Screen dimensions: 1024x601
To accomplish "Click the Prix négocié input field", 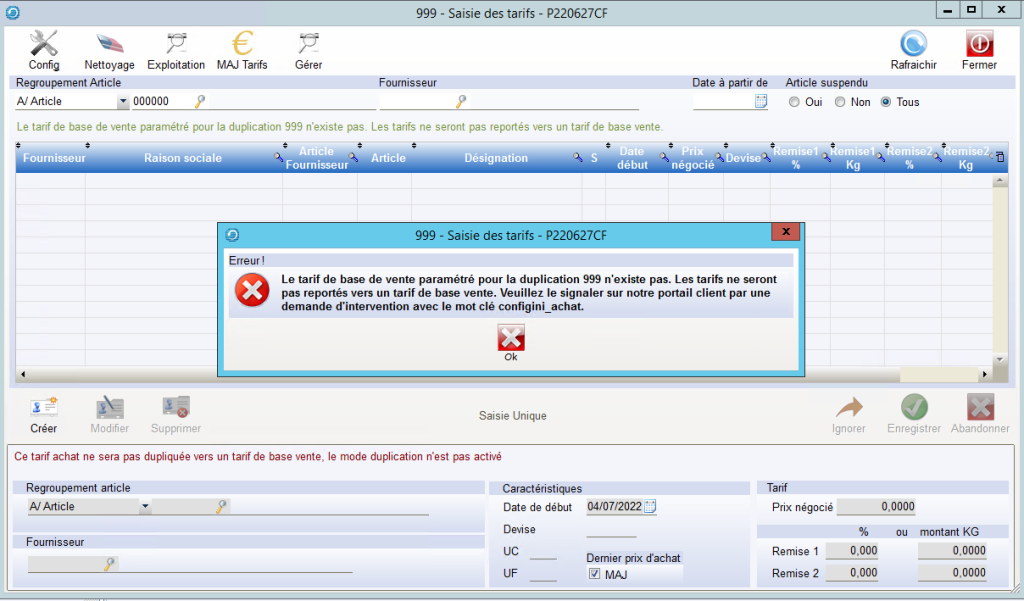I will pyautogui.click(x=875, y=507).
